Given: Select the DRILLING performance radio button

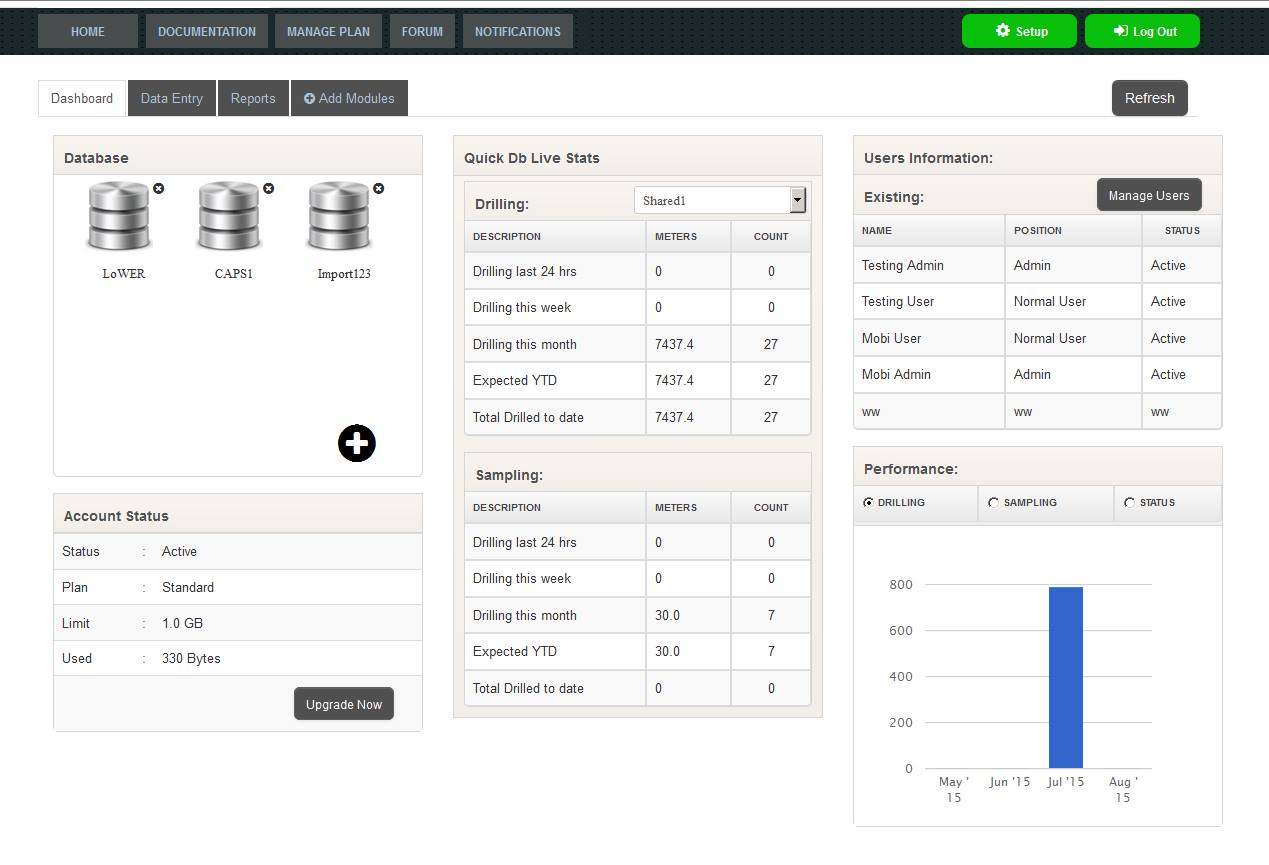Looking at the screenshot, I should tap(867, 503).
